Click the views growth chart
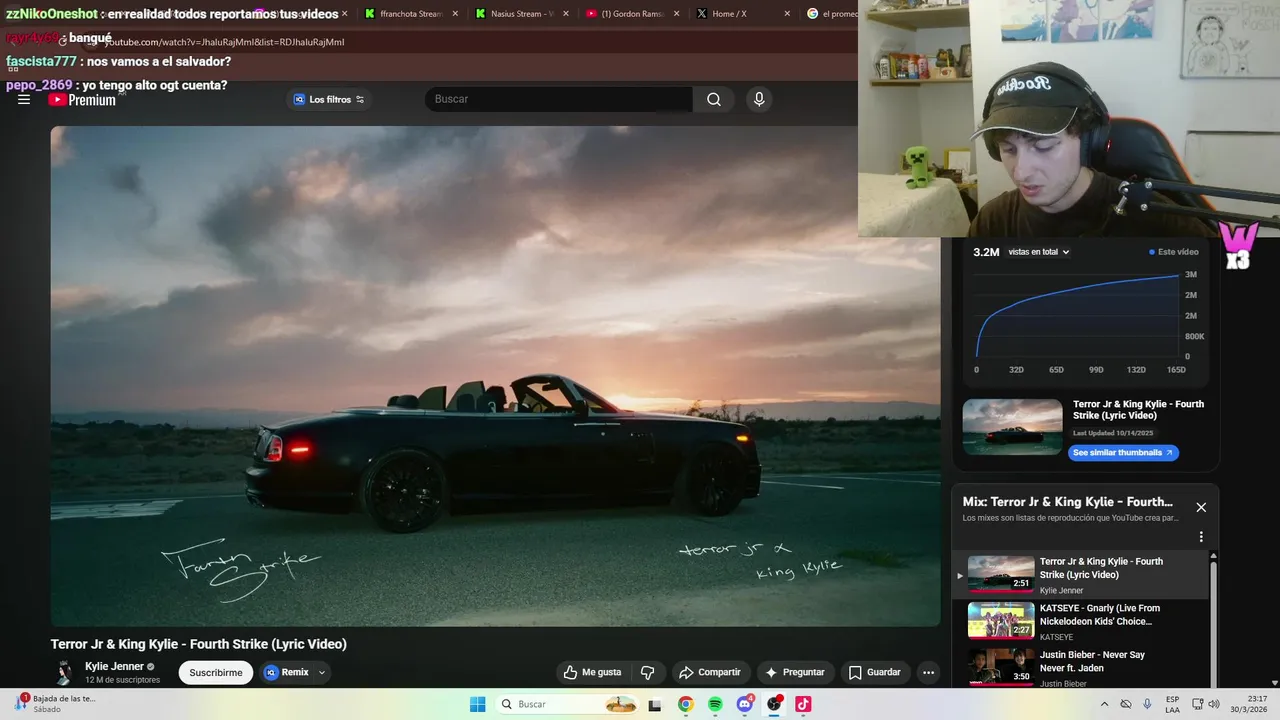 tap(1078, 314)
